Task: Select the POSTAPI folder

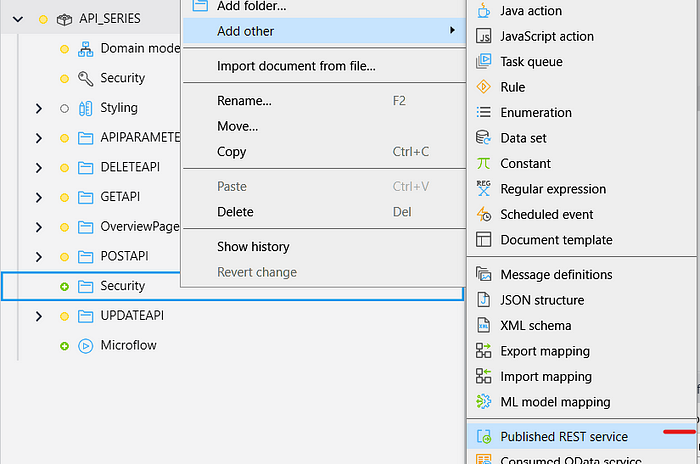Action: pos(125,256)
